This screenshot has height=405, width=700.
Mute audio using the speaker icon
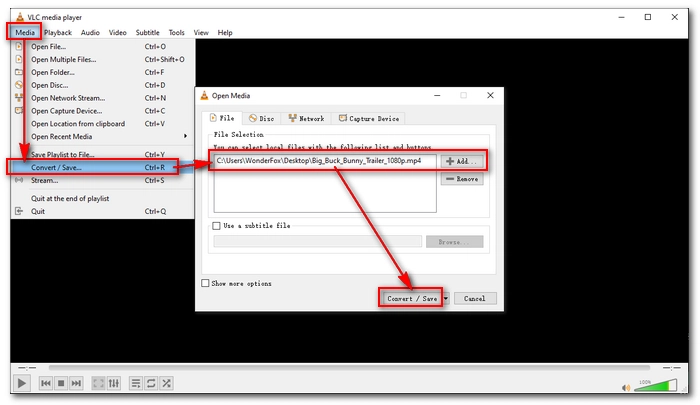pos(626,388)
